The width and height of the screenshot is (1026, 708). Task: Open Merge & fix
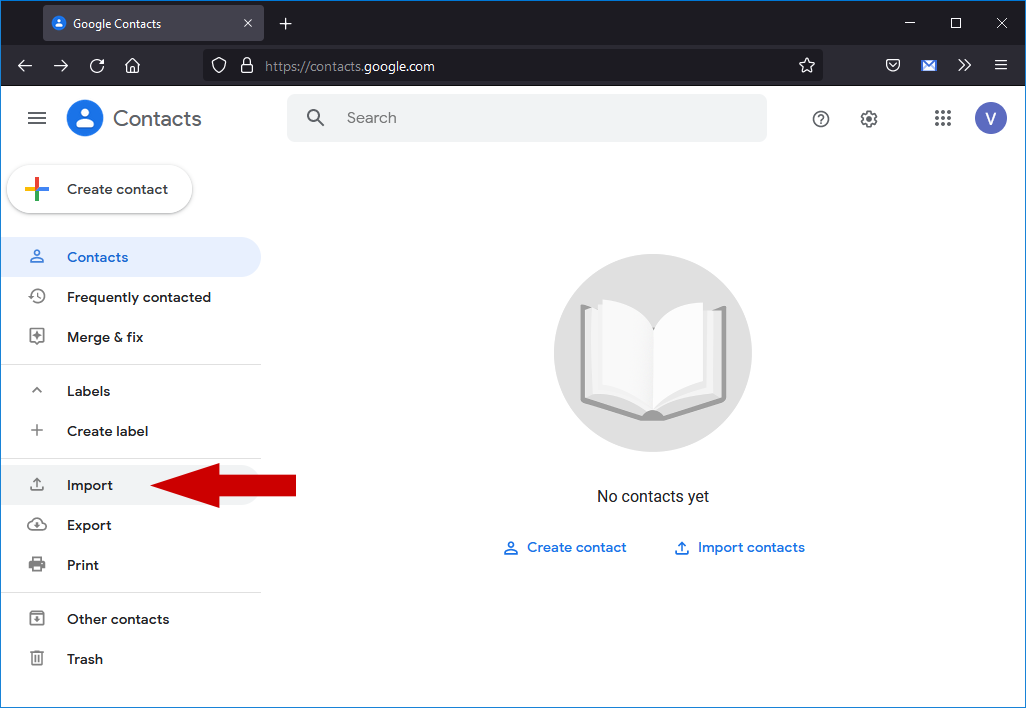131,337
